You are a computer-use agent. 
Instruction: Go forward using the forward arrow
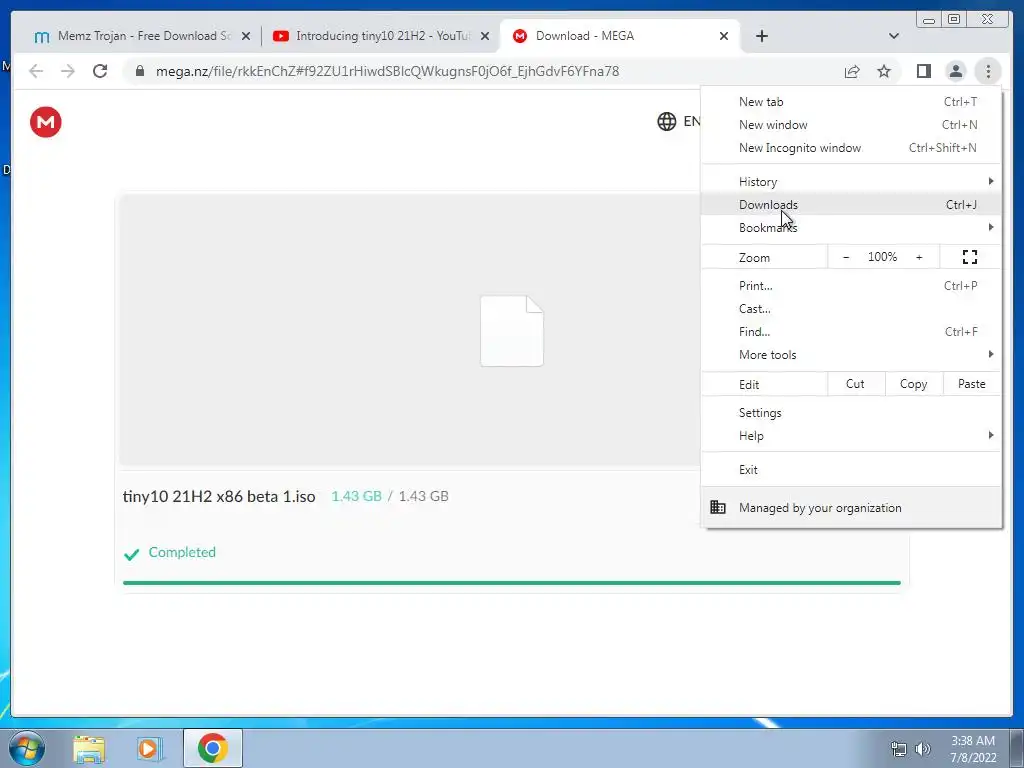point(68,71)
